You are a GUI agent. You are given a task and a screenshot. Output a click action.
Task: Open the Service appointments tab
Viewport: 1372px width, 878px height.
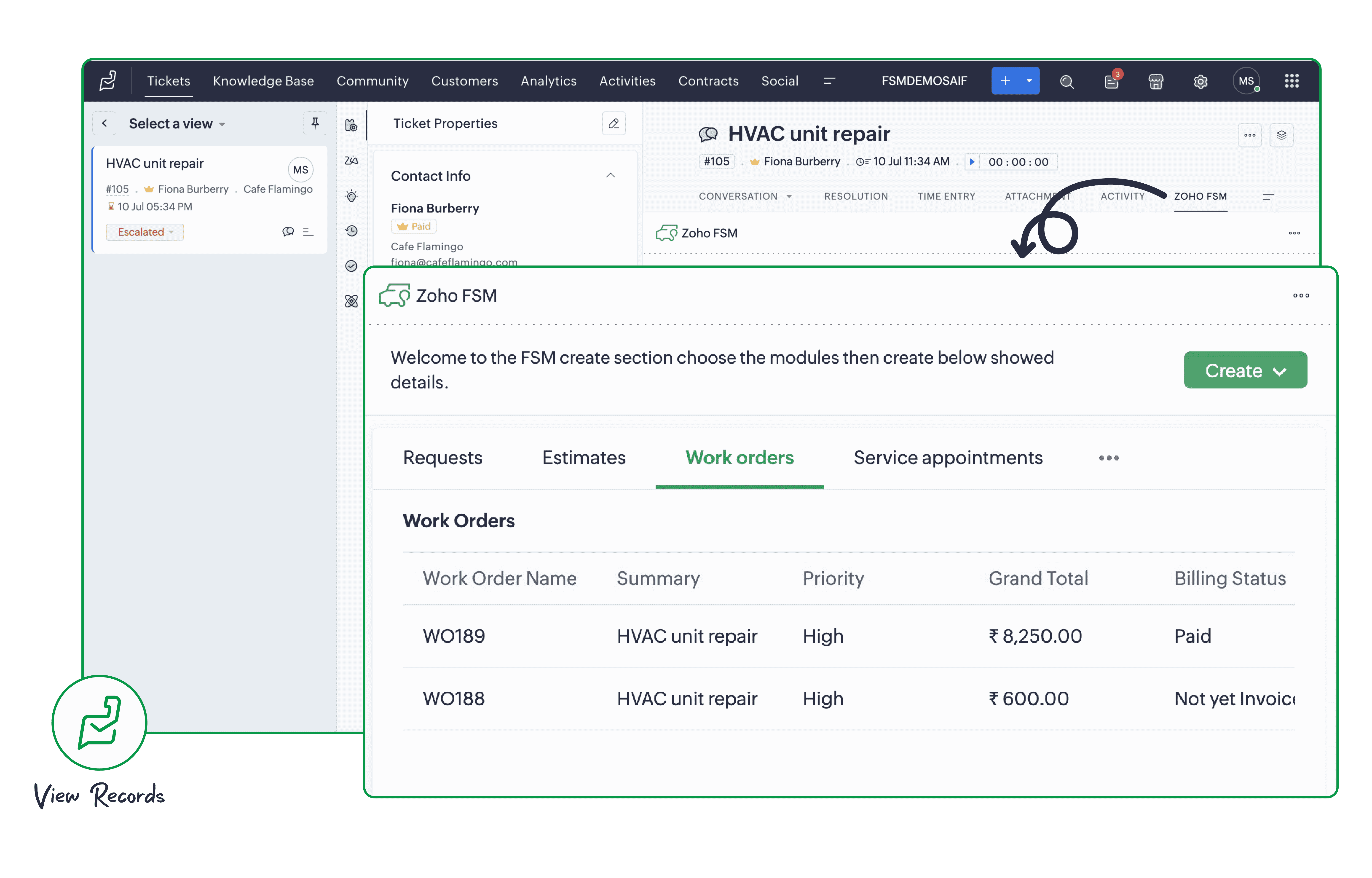click(x=948, y=458)
